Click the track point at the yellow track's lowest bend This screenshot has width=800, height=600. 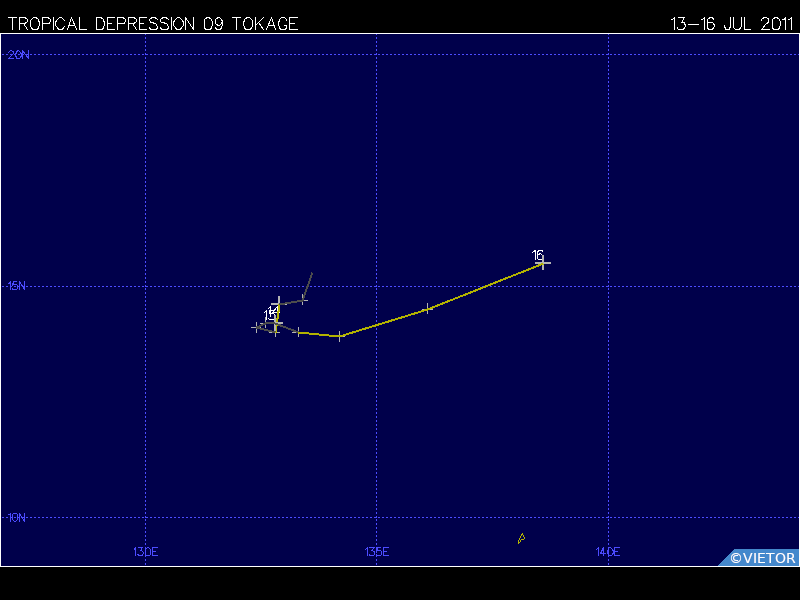tap(340, 336)
